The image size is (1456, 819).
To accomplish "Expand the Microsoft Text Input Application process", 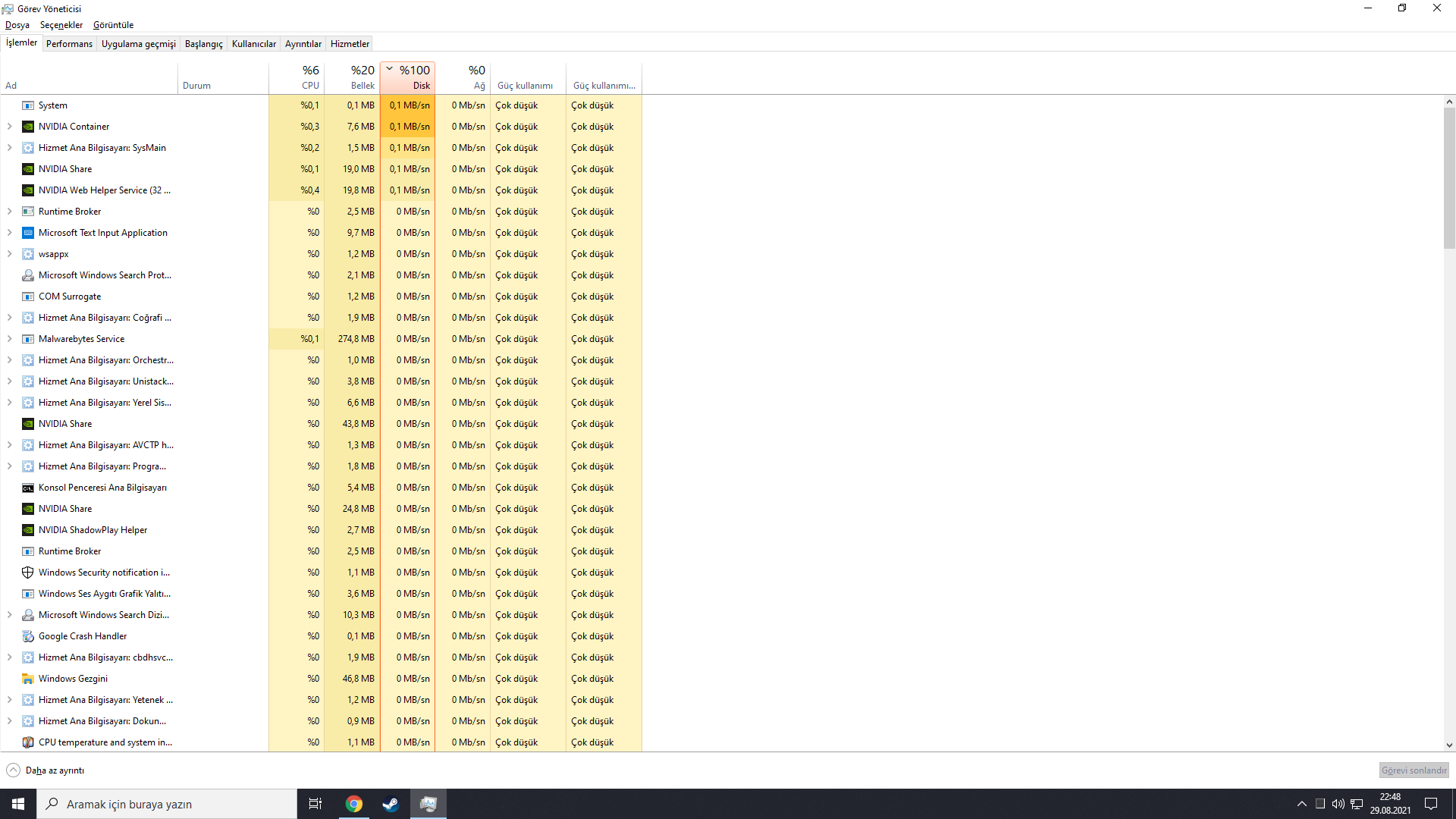I will pos(9,233).
